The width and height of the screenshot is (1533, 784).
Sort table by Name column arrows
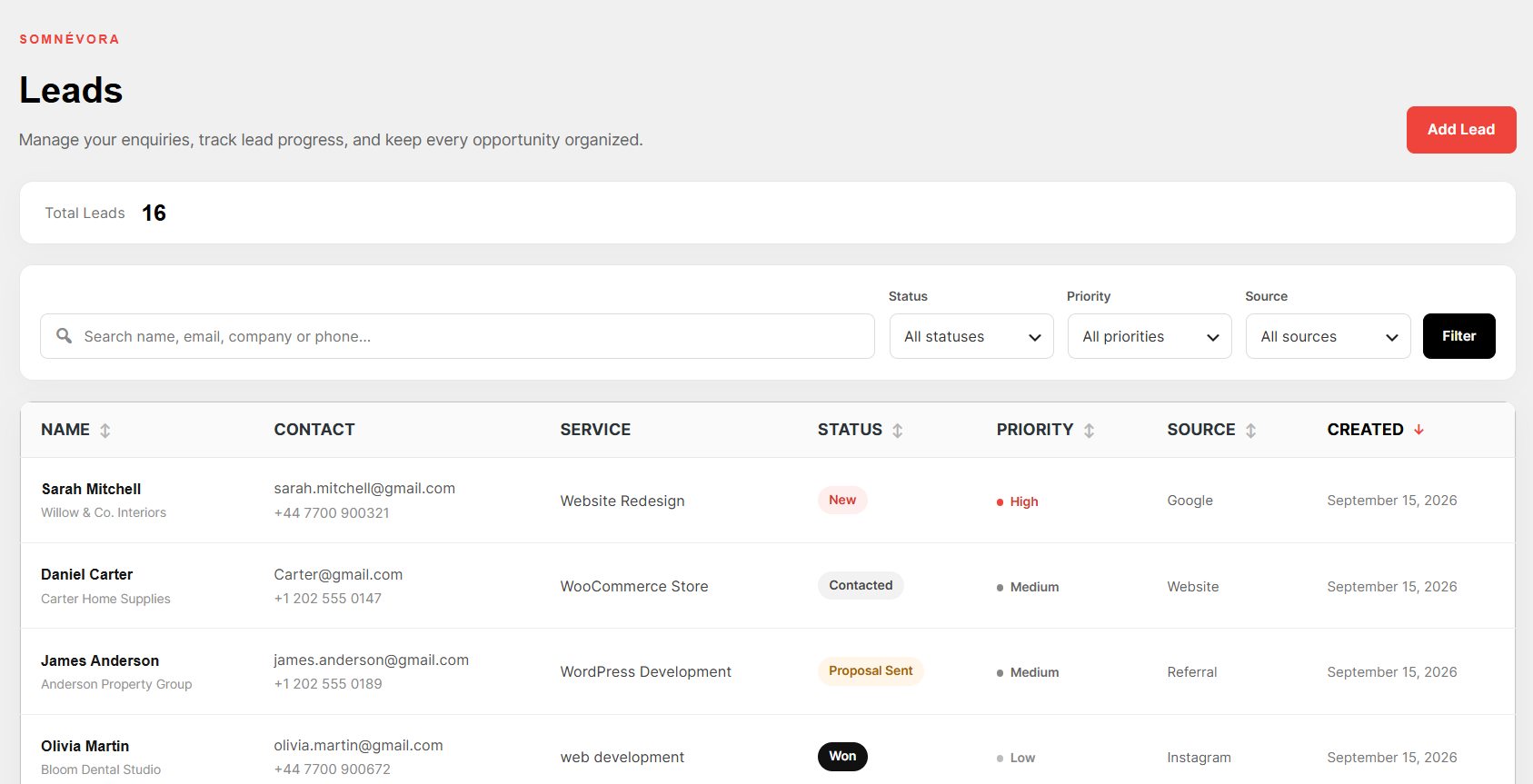click(x=105, y=431)
